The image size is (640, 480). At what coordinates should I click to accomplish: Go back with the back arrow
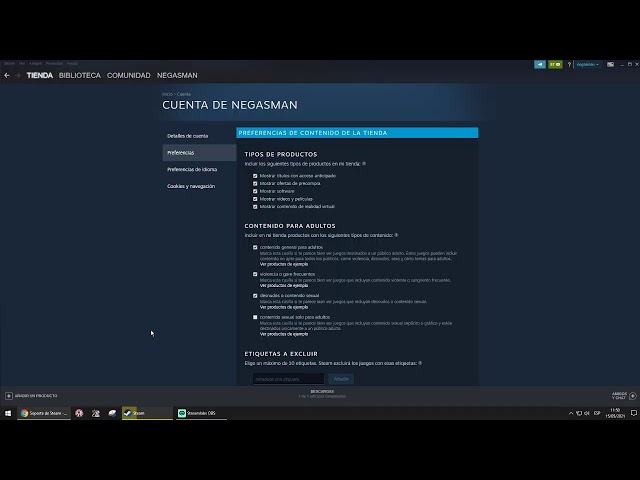pos(7,76)
